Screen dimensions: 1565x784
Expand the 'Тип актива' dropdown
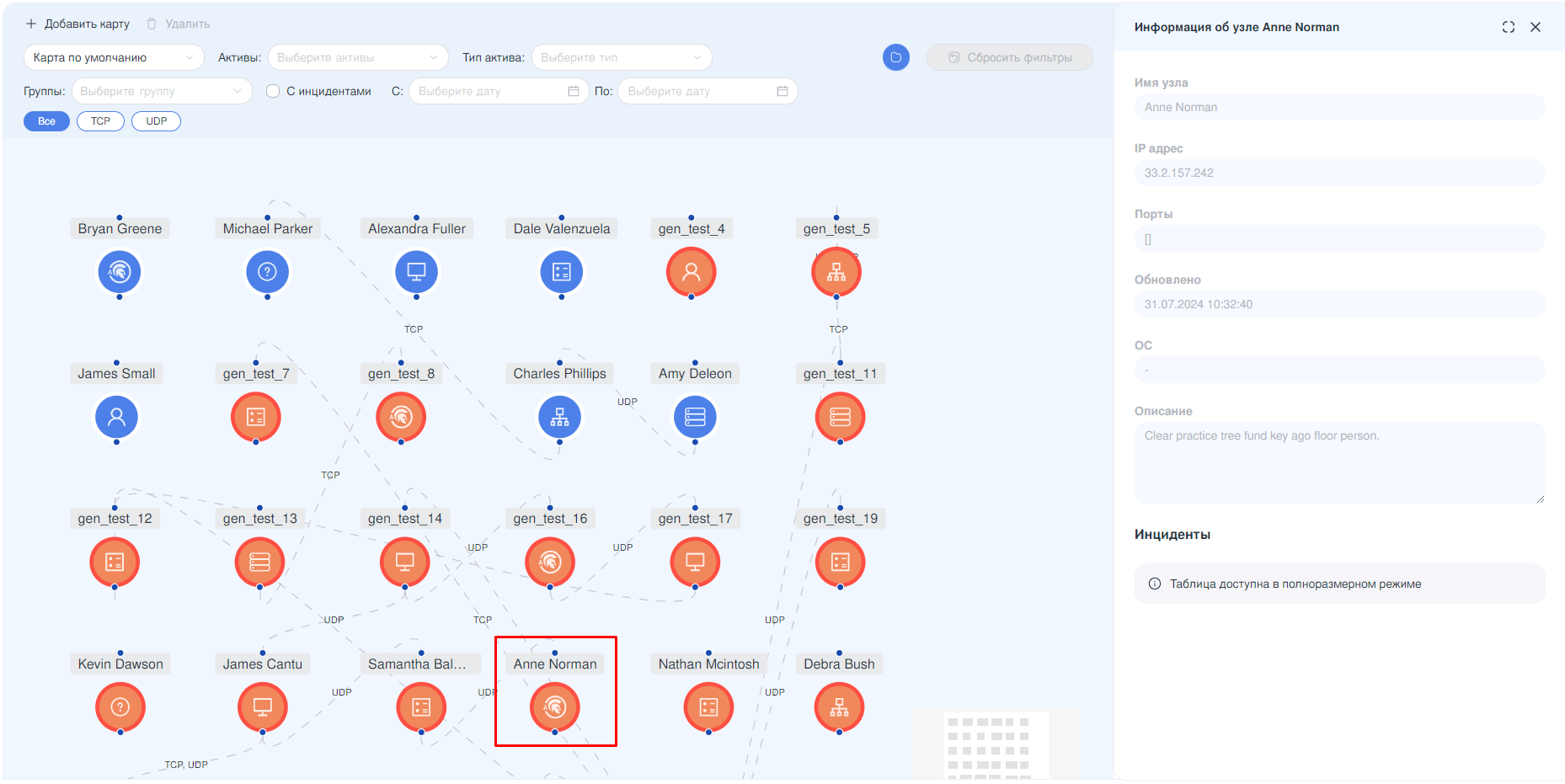621,57
